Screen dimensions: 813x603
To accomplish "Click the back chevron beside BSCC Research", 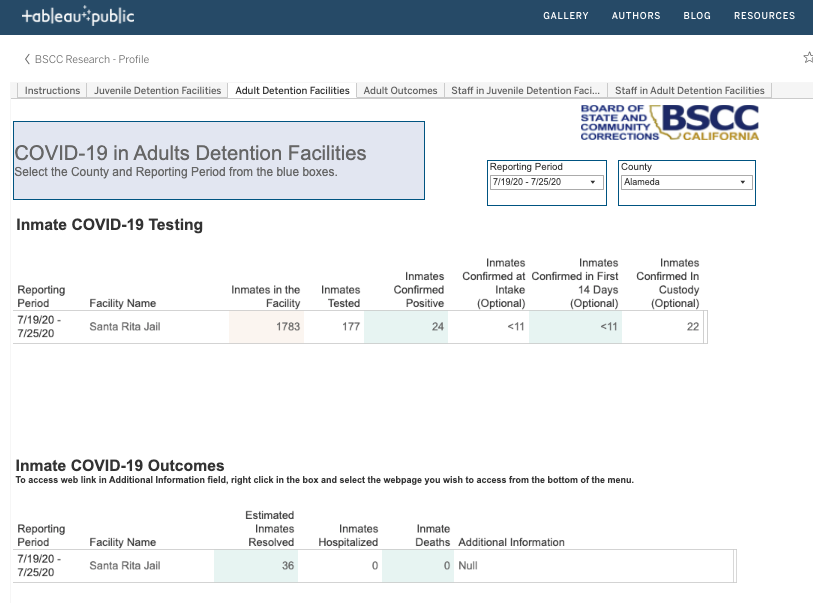I will point(27,60).
